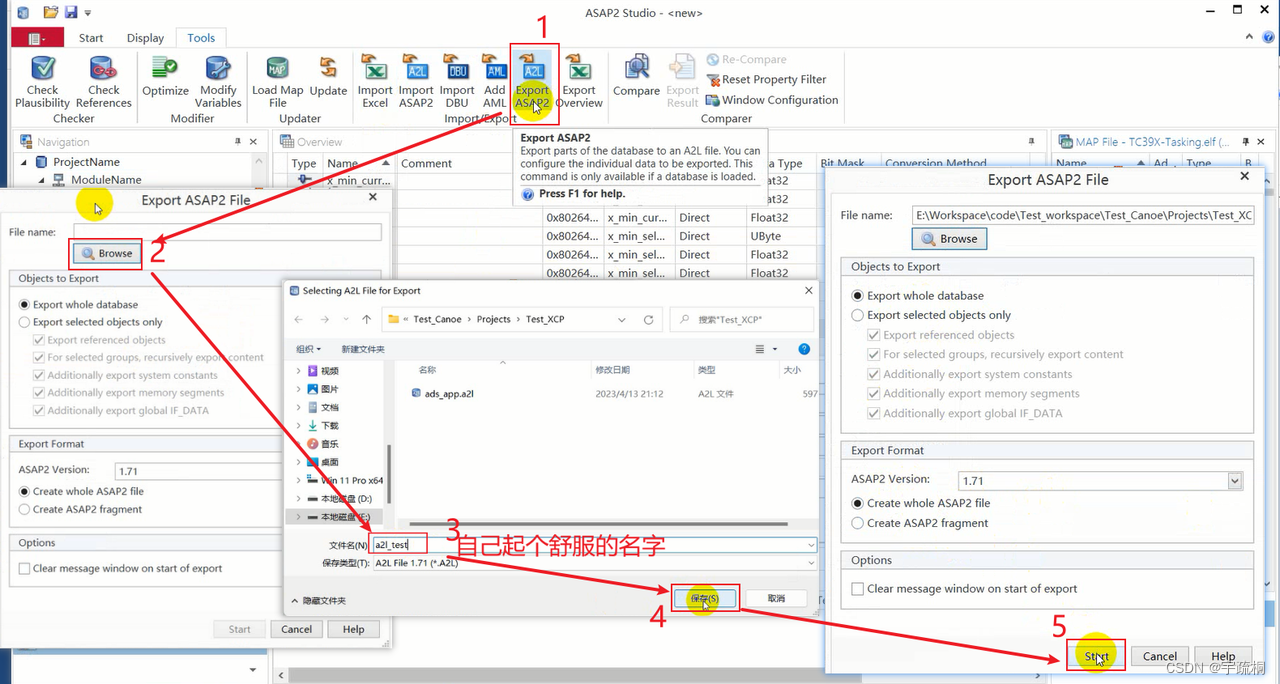Click the Add AML icon
Screen dimensions: 1280x684
pyautogui.click(x=495, y=68)
